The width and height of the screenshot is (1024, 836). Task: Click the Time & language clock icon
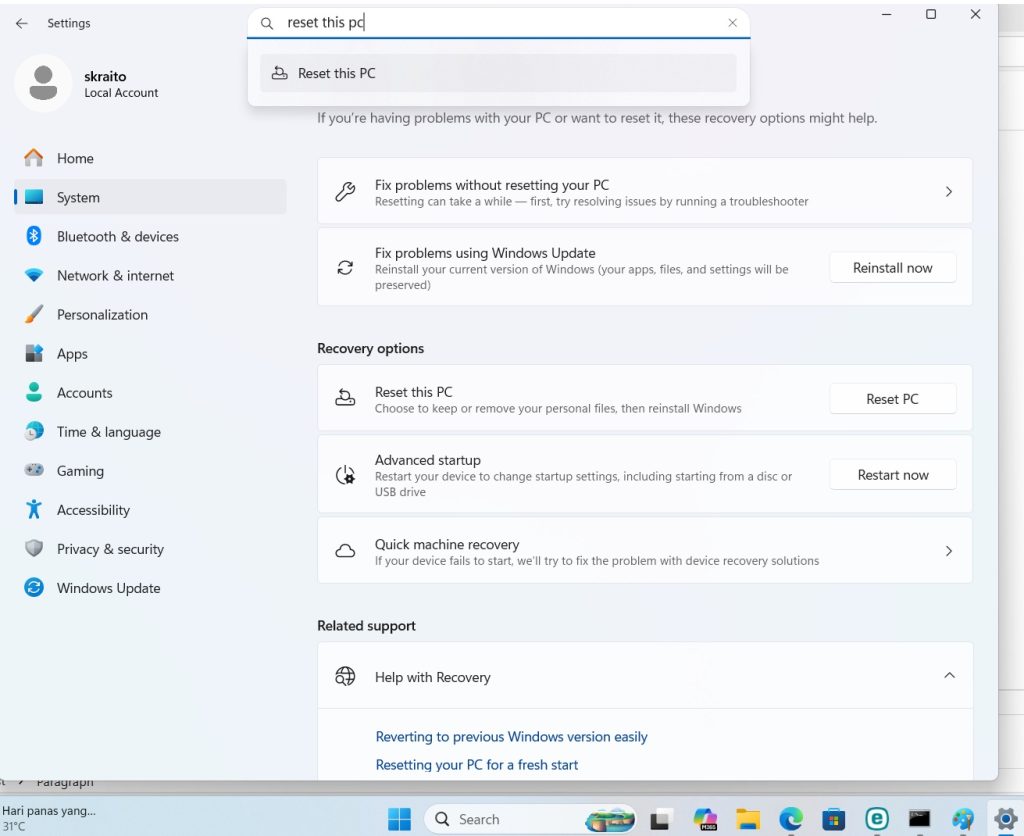pyautogui.click(x=34, y=431)
